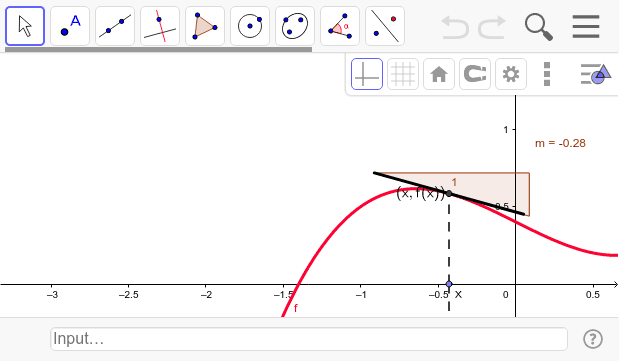620x362 pixels.
Task: Click the slope label m = -0.28
Action: [x=560, y=143]
